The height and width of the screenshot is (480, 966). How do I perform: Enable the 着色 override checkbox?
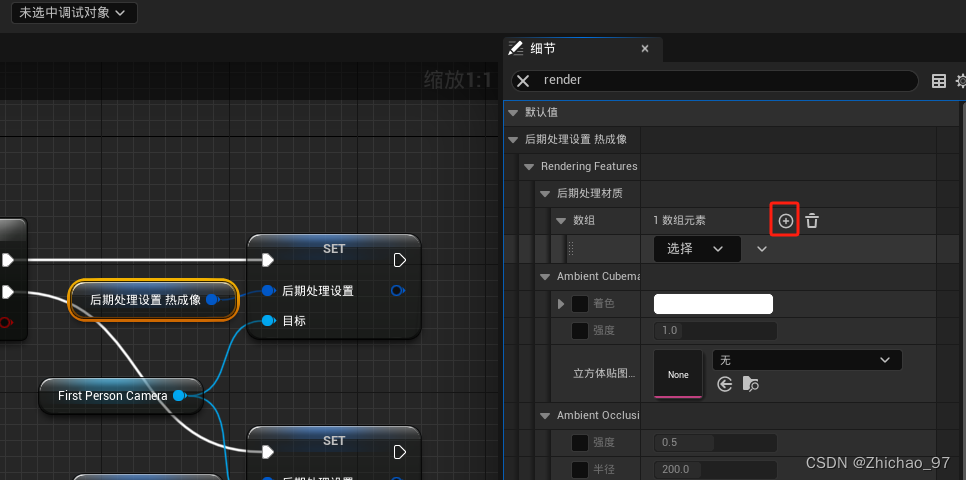(x=580, y=304)
